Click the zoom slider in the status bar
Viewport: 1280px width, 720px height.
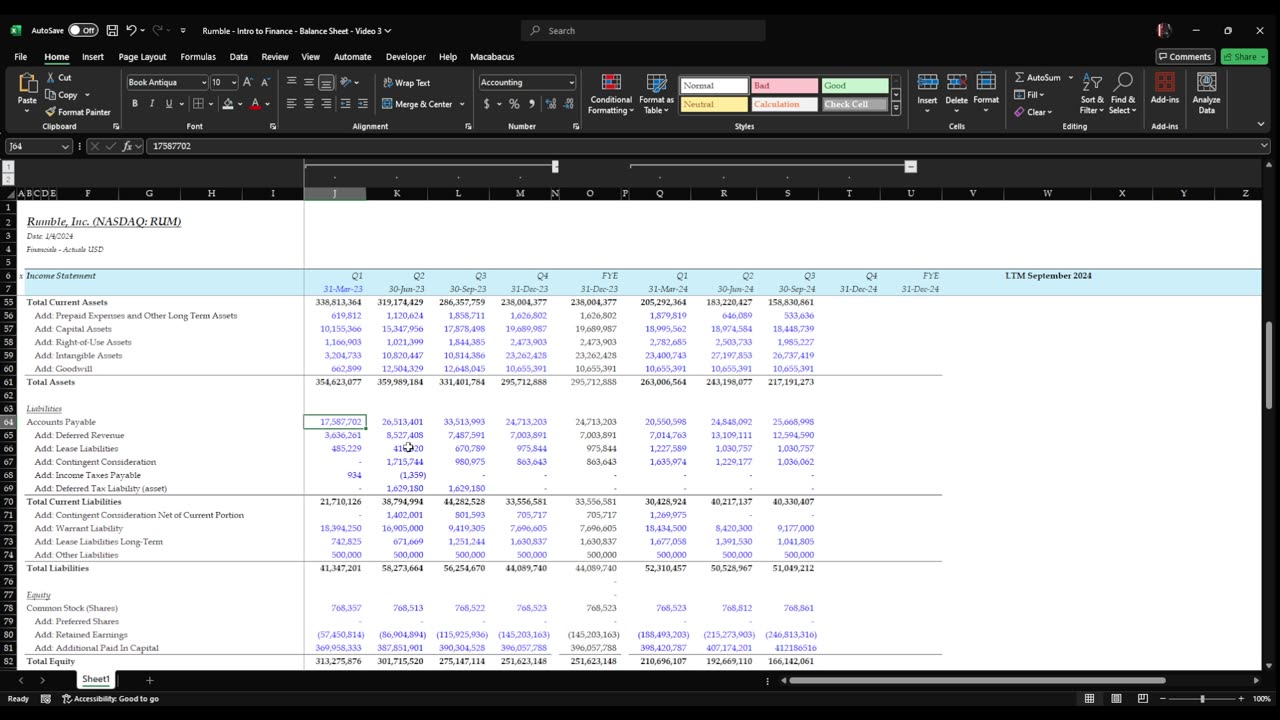pyautogui.click(x=1202, y=699)
